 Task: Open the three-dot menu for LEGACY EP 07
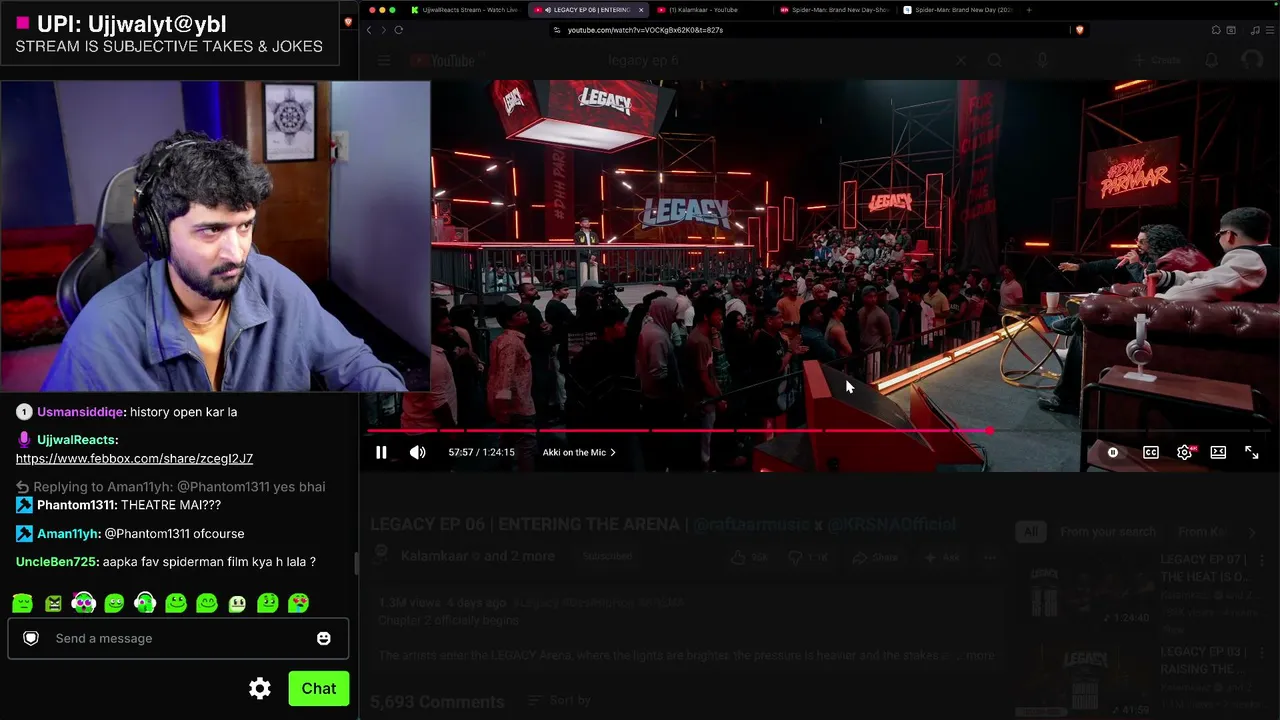coord(1262,562)
